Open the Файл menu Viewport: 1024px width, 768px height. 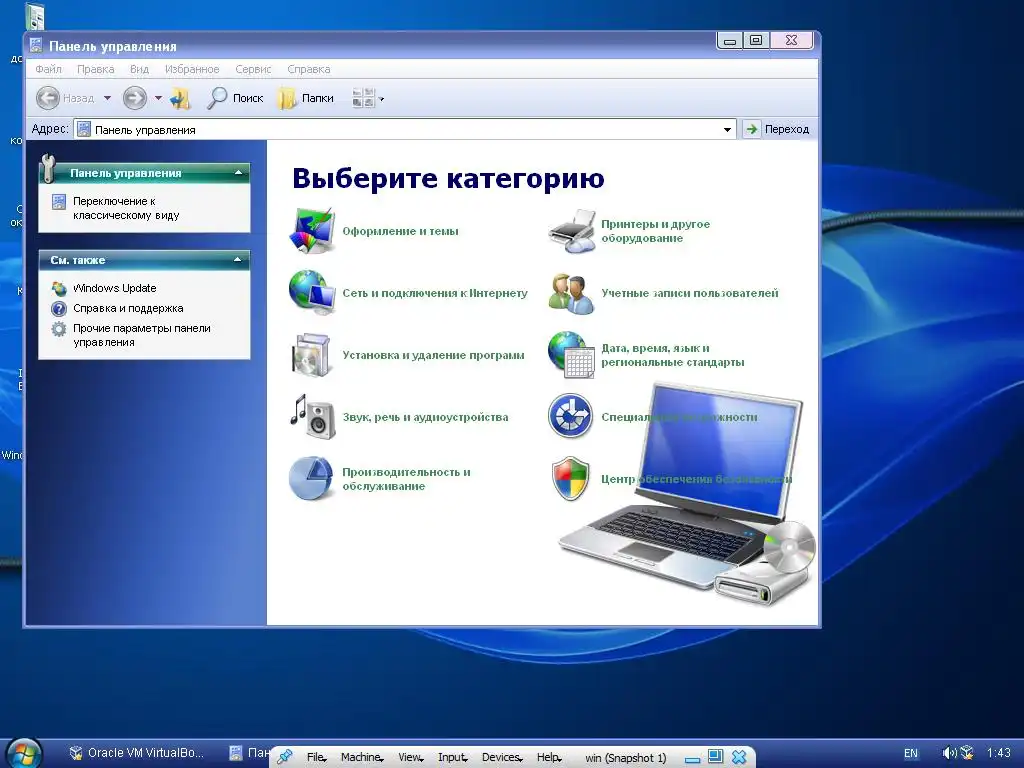[48, 69]
